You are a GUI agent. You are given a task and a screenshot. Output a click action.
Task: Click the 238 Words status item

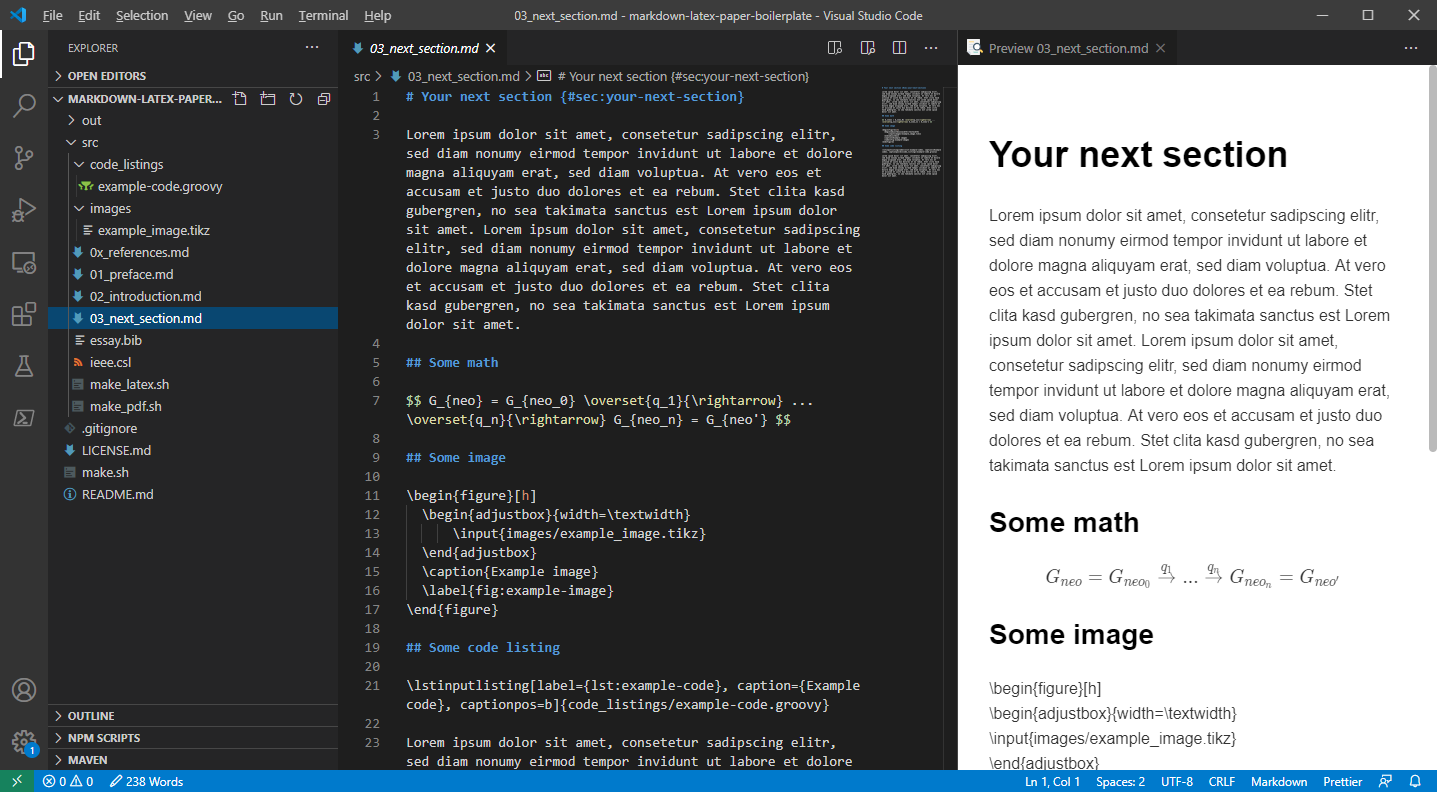(x=146, y=781)
